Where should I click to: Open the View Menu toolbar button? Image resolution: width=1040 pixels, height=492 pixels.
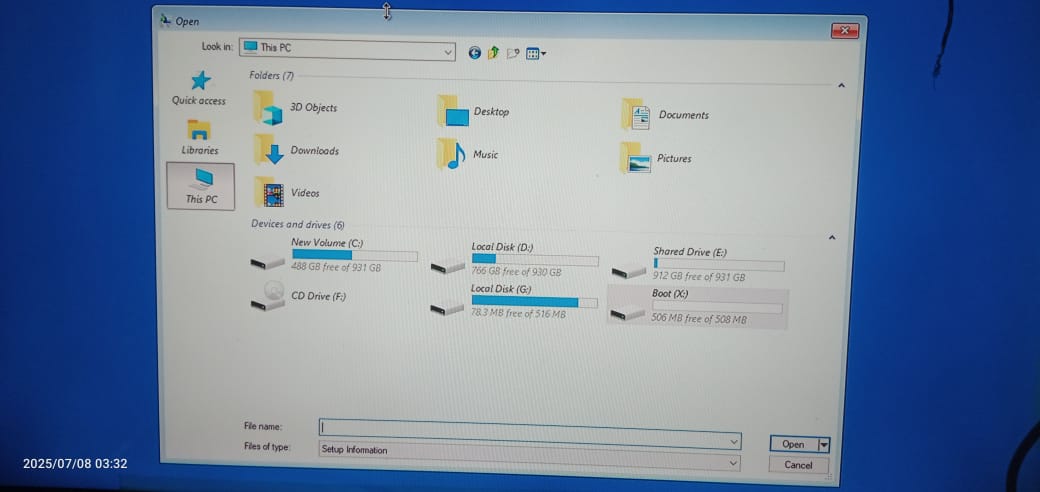pyautogui.click(x=535, y=54)
